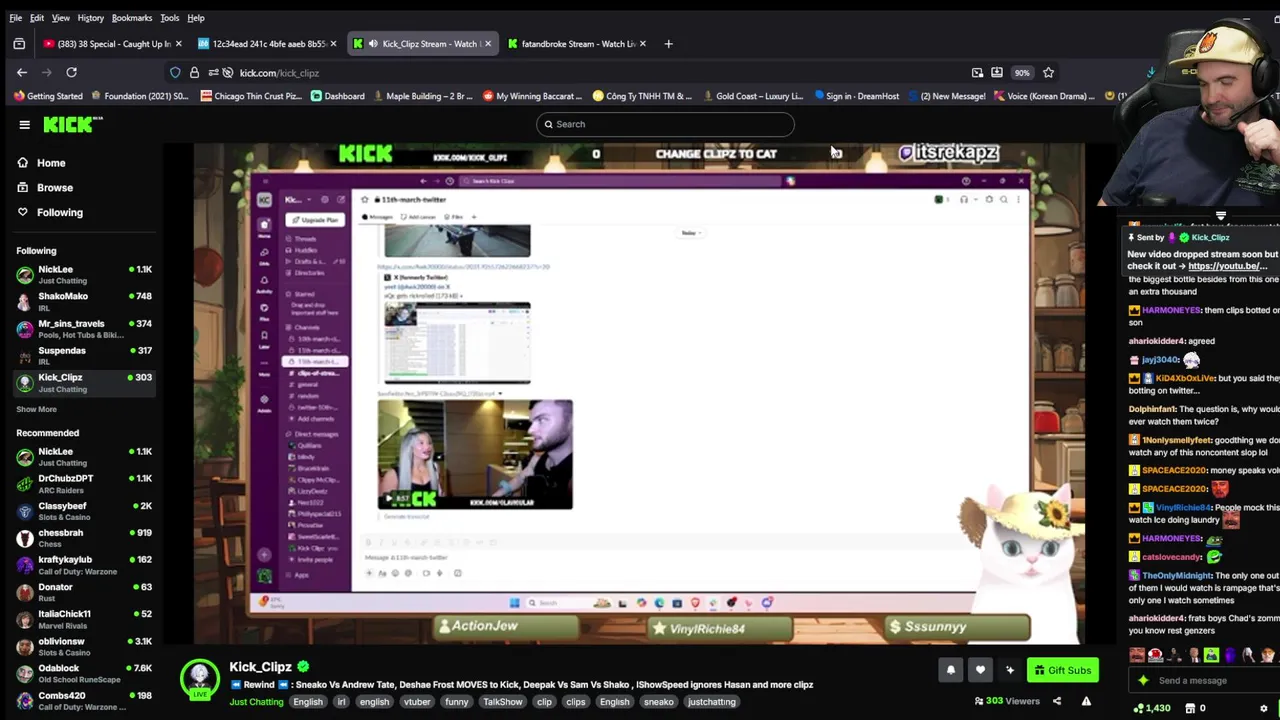This screenshot has height=720, width=1280.
Task: Click the TalkShow tag
Action: pyautogui.click(x=503, y=702)
